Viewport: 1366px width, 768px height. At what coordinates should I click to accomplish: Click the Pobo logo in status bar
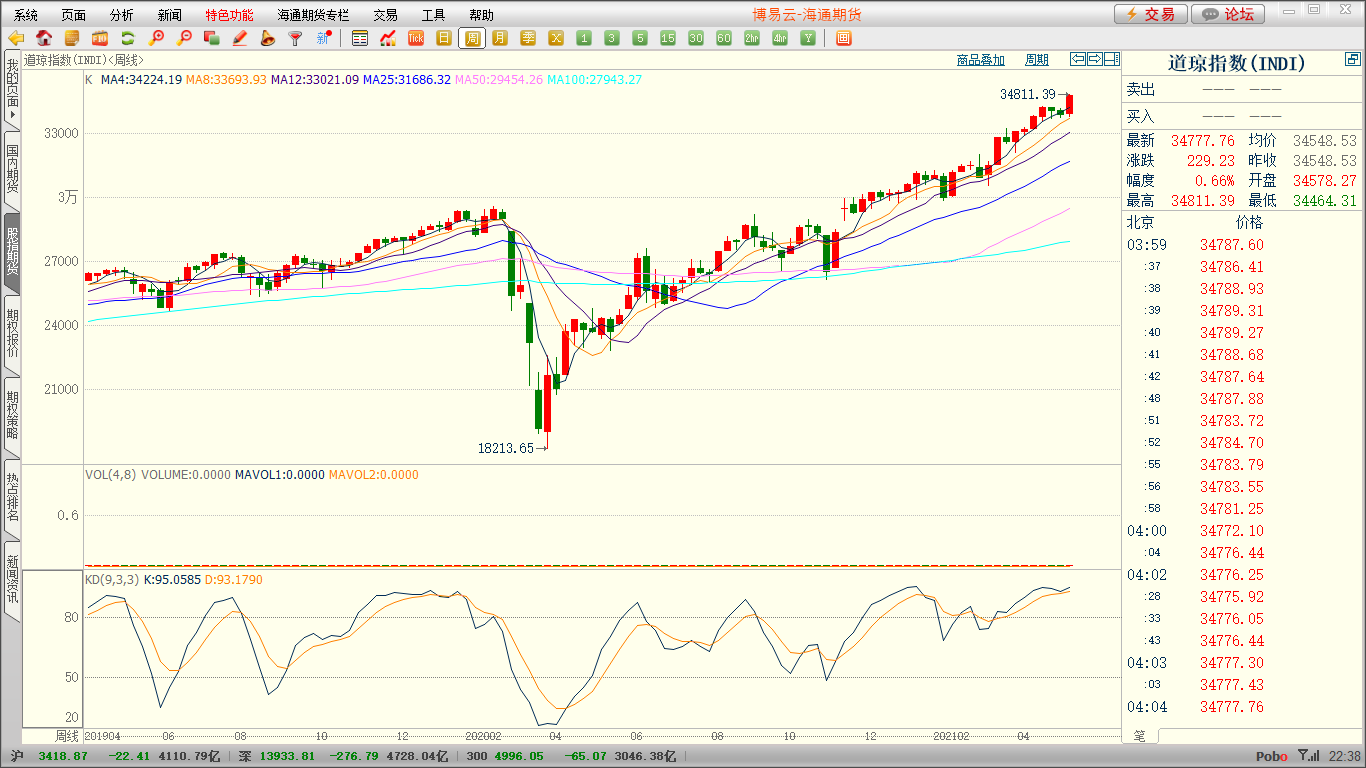pos(1271,757)
